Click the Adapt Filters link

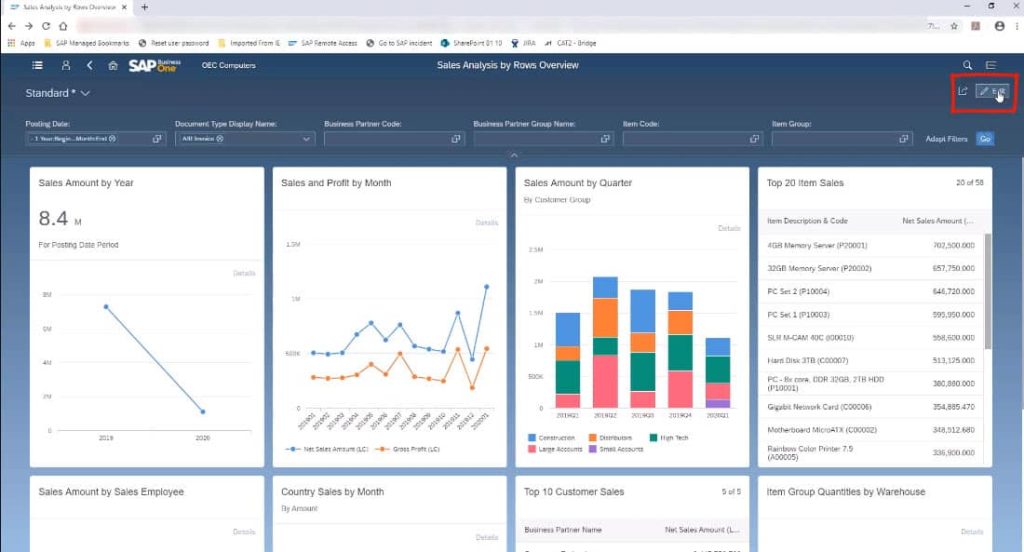pyautogui.click(x=946, y=139)
